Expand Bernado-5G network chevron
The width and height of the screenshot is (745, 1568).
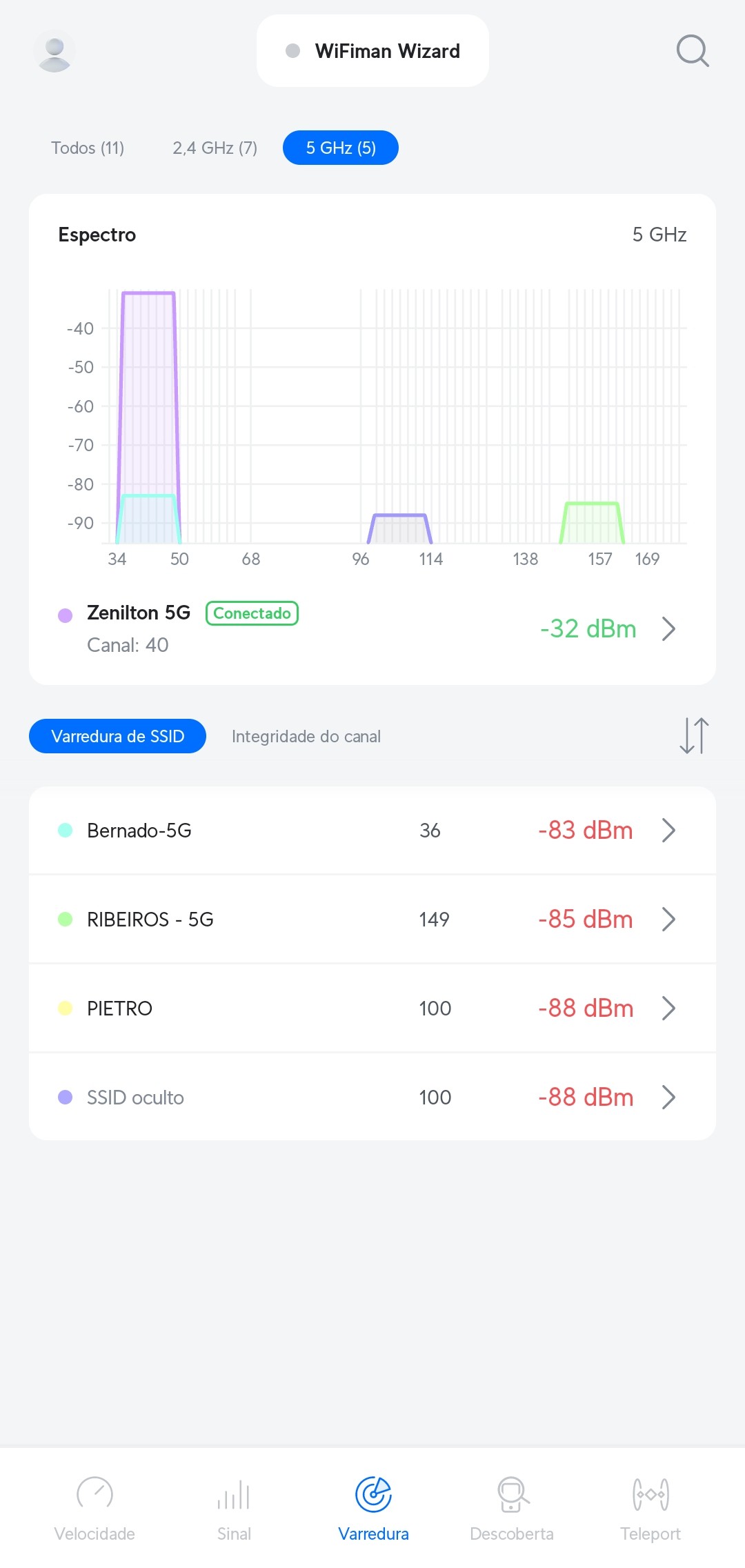(668, 830)
